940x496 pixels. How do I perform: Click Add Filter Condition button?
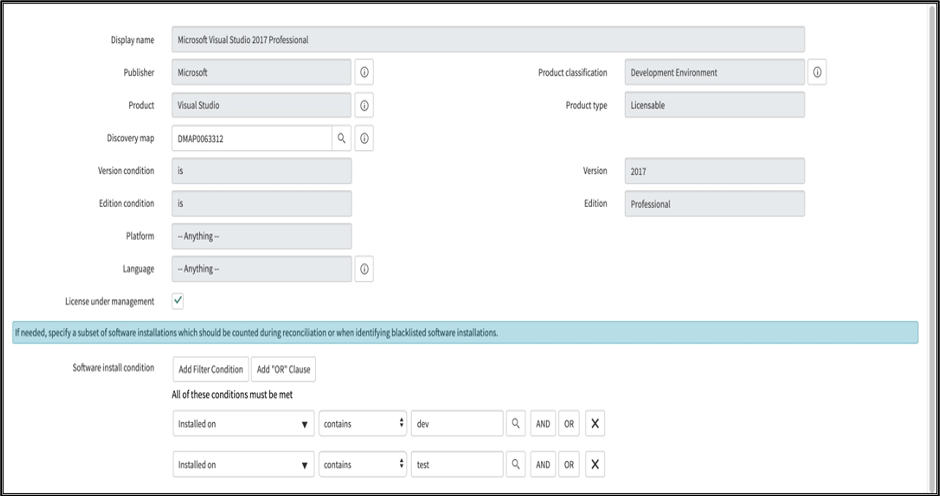[210, 369]
